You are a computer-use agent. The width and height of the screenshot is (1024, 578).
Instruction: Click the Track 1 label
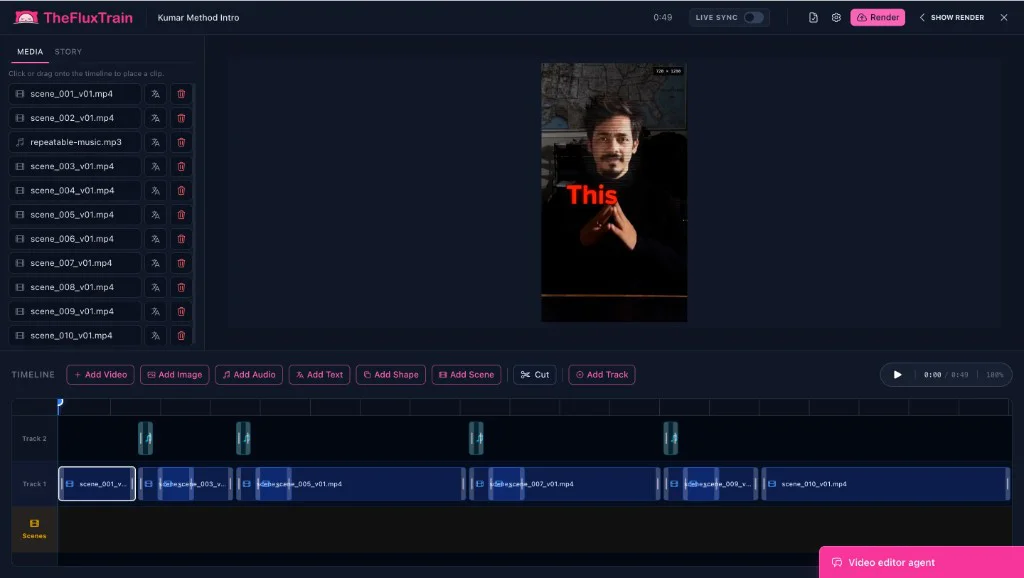[x=35, y=484]
